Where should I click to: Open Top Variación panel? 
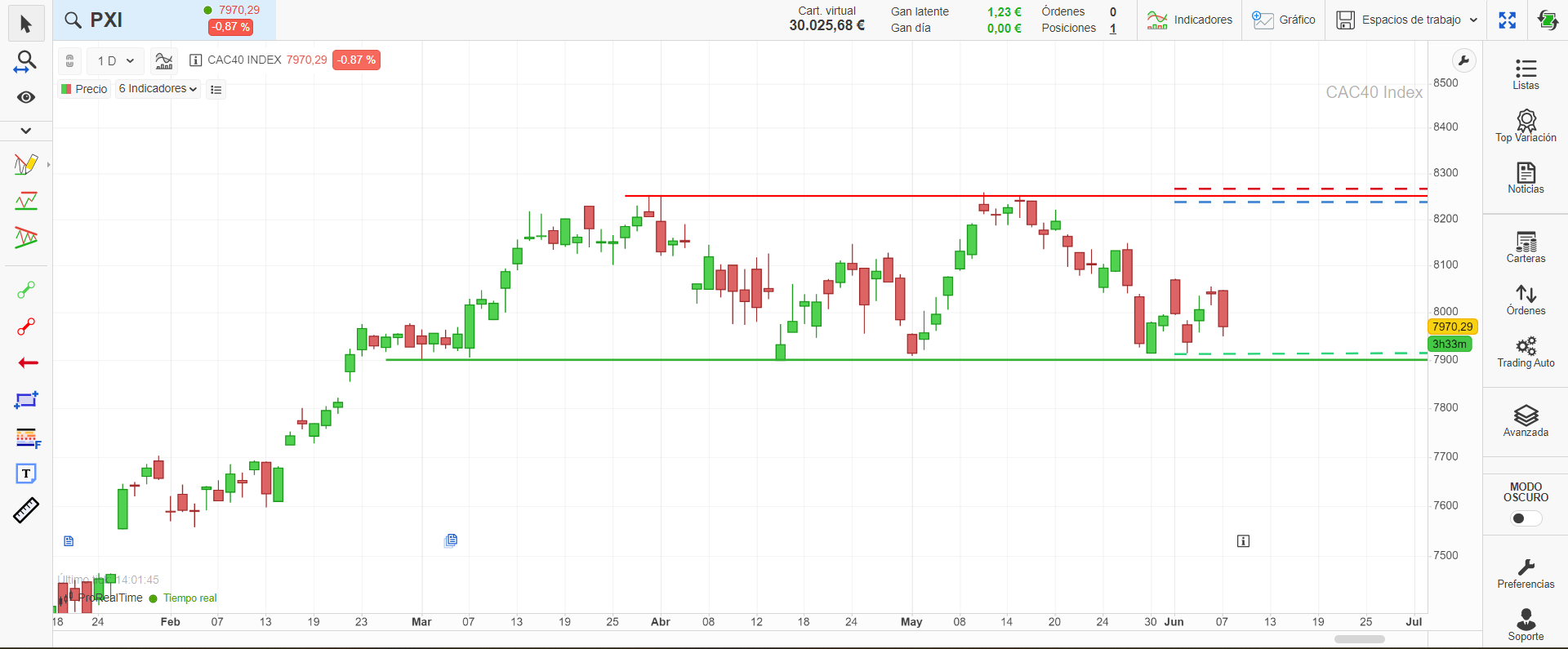1526,127
